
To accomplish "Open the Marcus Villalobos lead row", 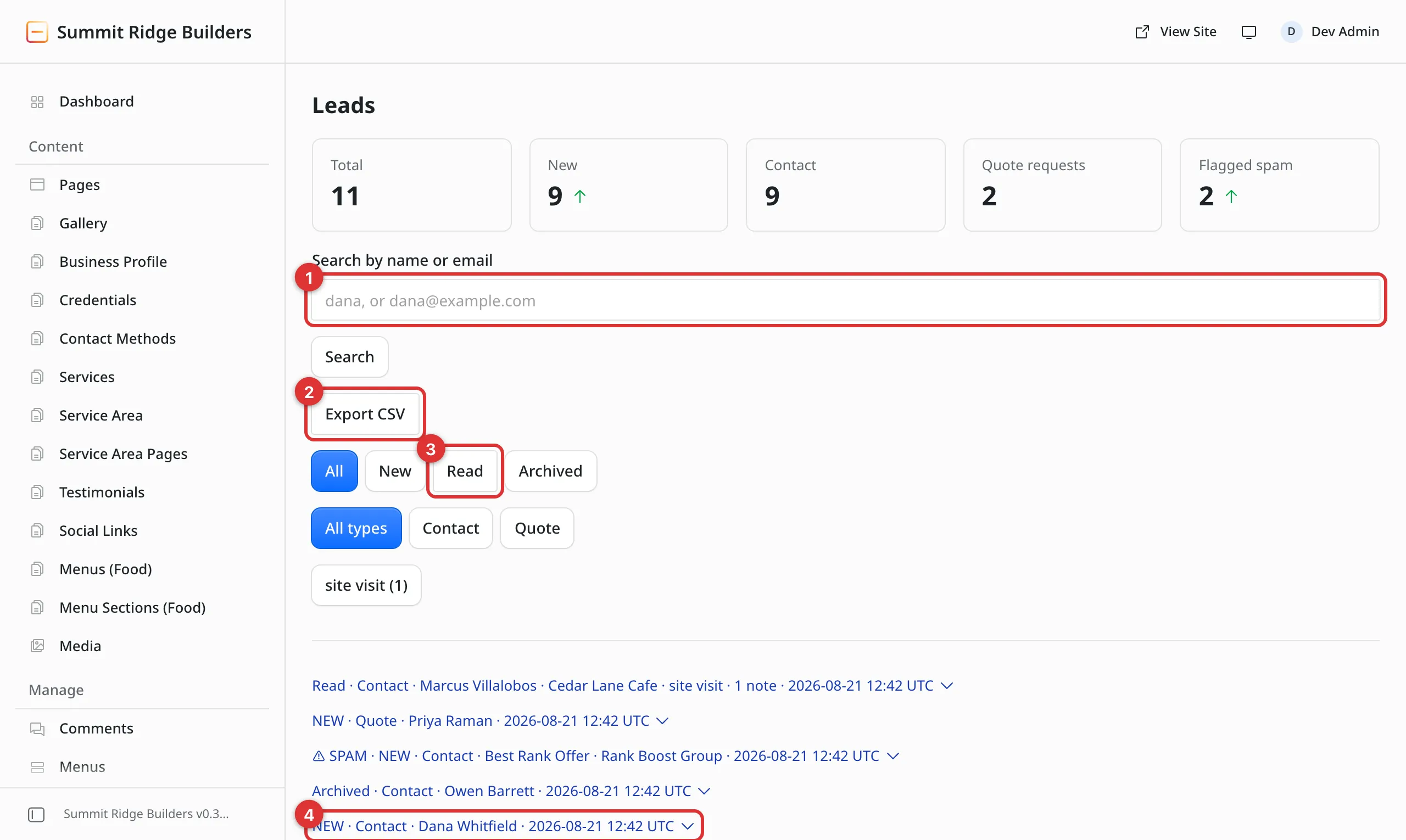I will pyautogui.click(x=633, y=686).
